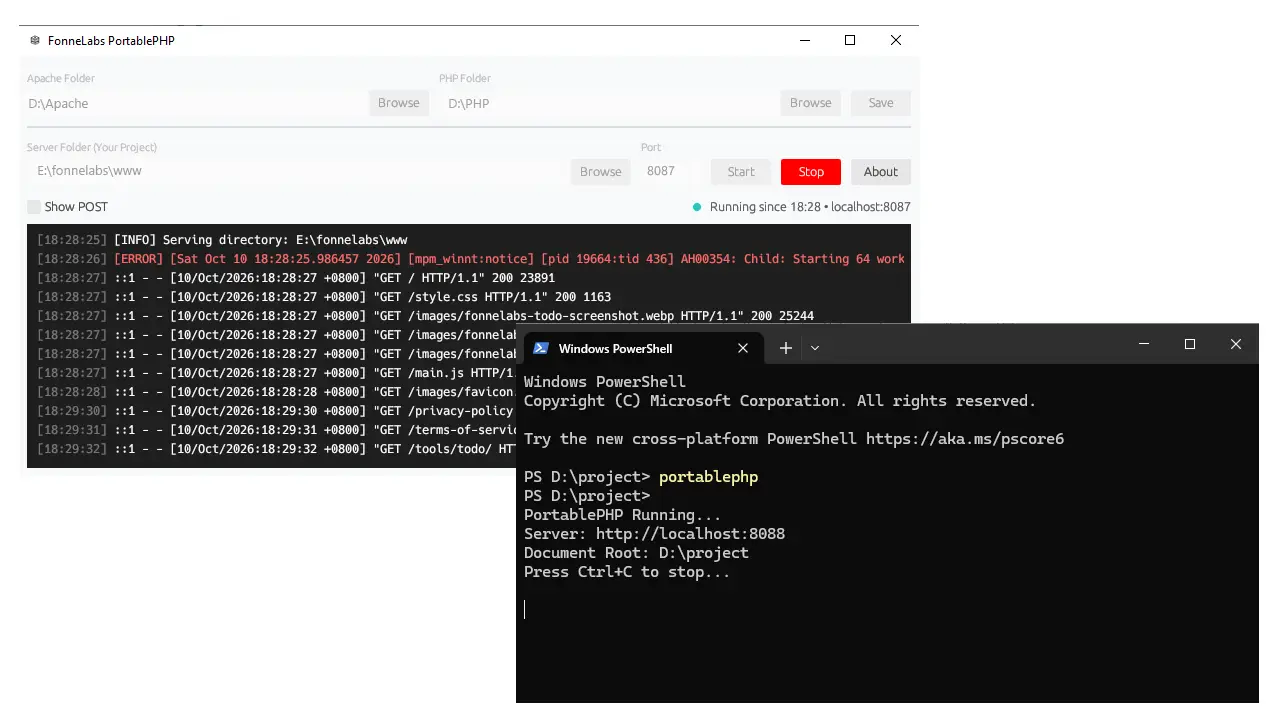Expand the PowerShell tab profile dropdown
Screen dimensions: 1280x720
click(815, 348)
